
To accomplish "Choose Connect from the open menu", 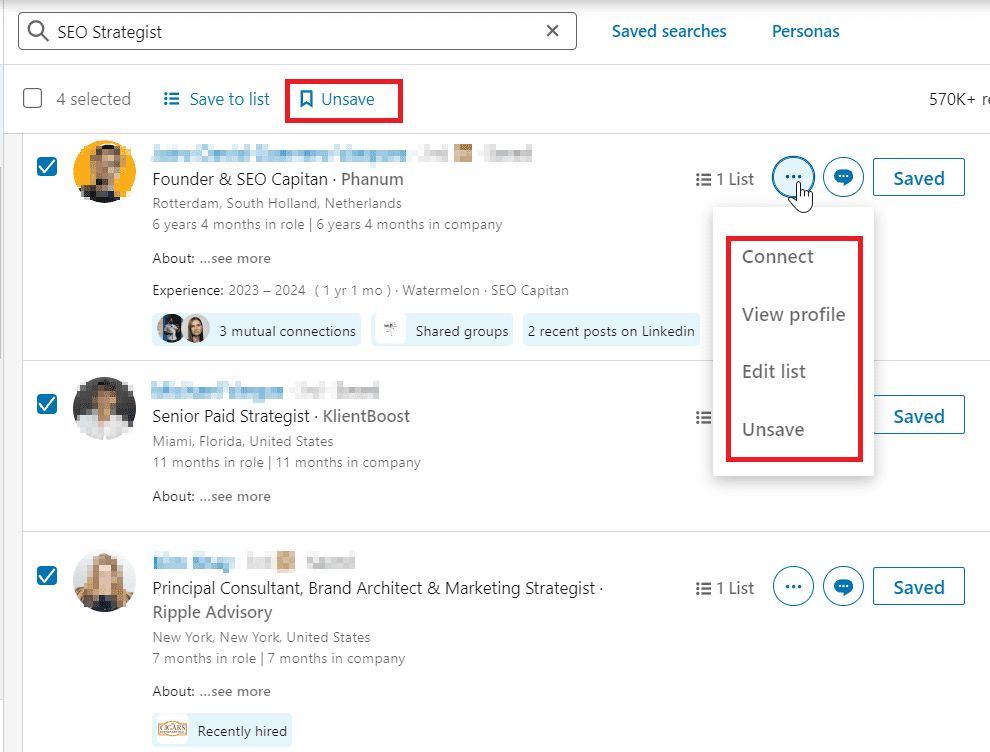I will point(777,257).
